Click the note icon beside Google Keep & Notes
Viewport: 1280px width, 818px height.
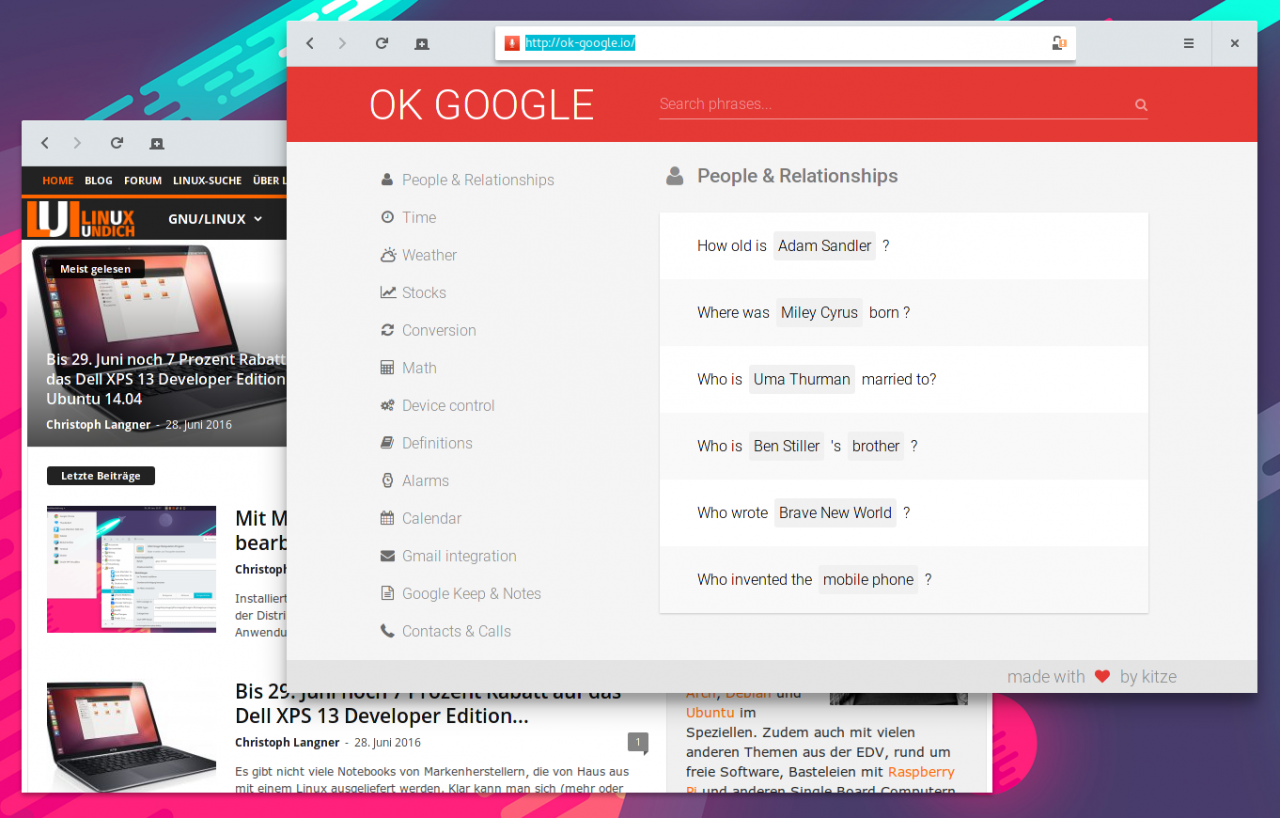tap(387, 593)
